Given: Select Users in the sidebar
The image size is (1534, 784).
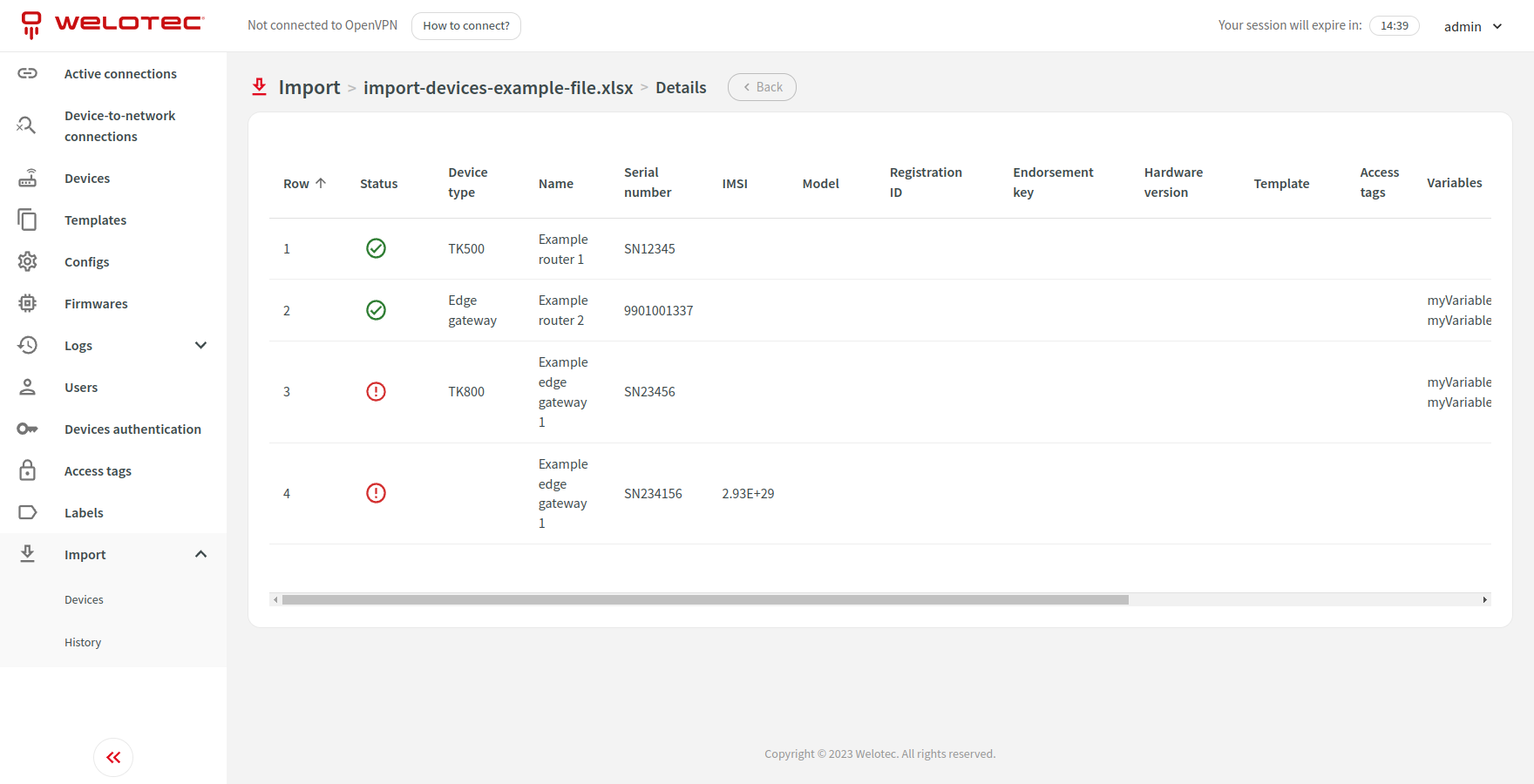Looking at the screenshot, I should click(x=81, y=388).
